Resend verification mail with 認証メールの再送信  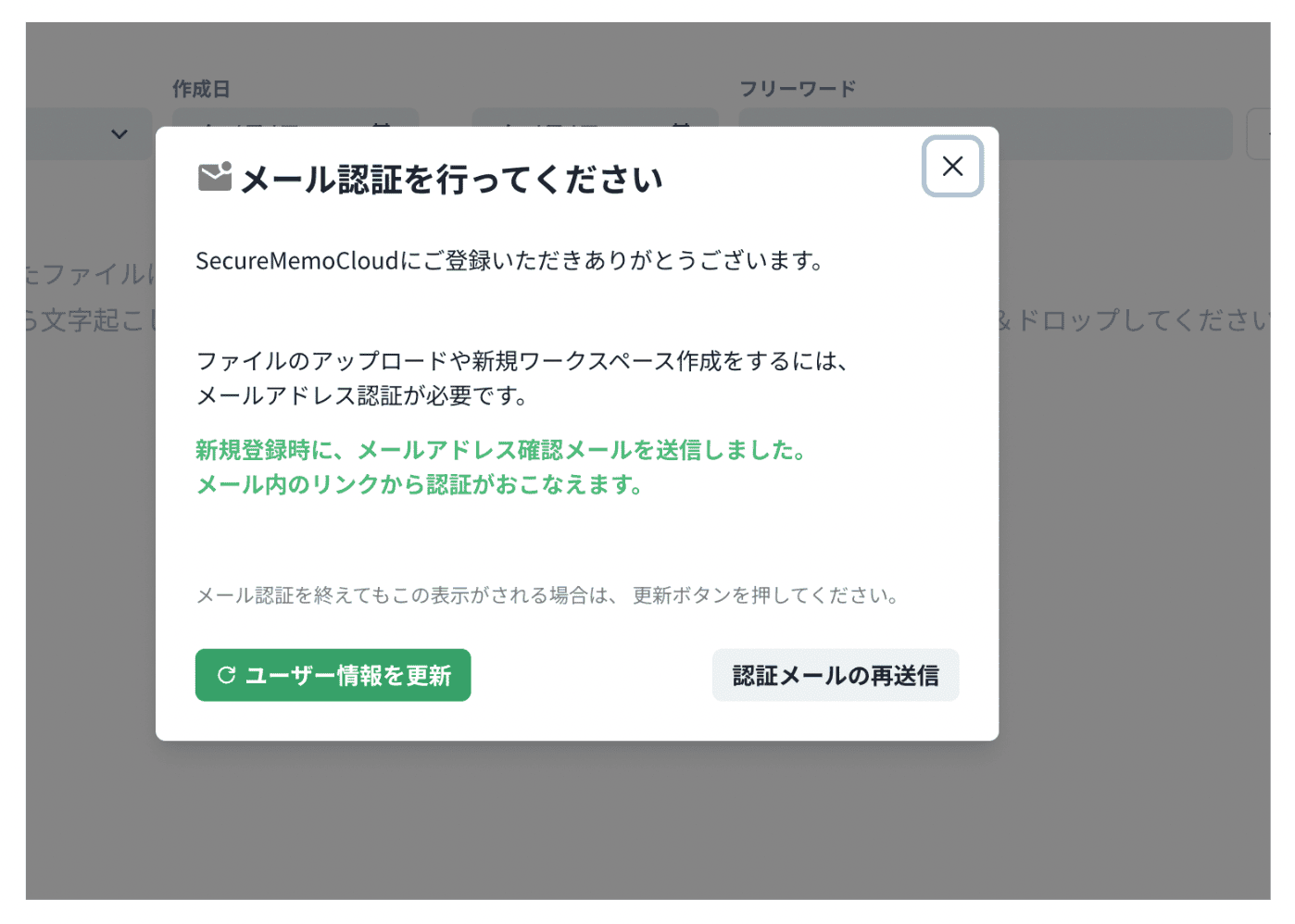[836, 675]
